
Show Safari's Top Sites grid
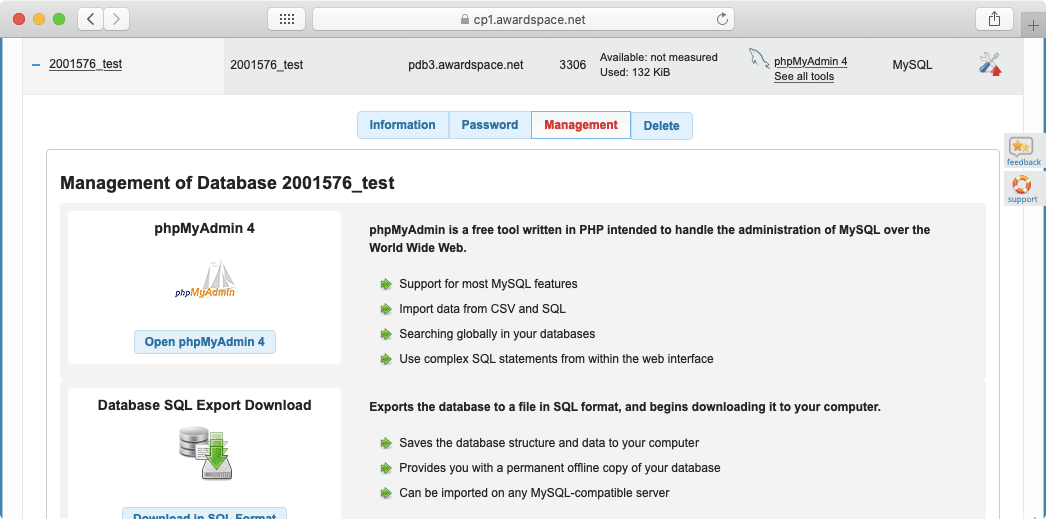[286, 19]
